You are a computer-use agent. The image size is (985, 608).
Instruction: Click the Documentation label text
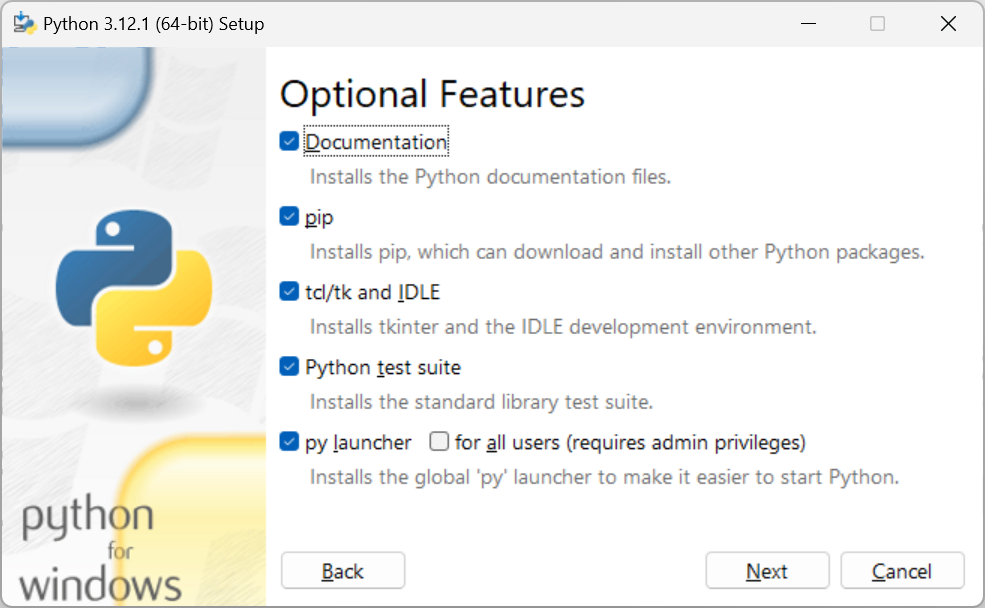[376, 142]
